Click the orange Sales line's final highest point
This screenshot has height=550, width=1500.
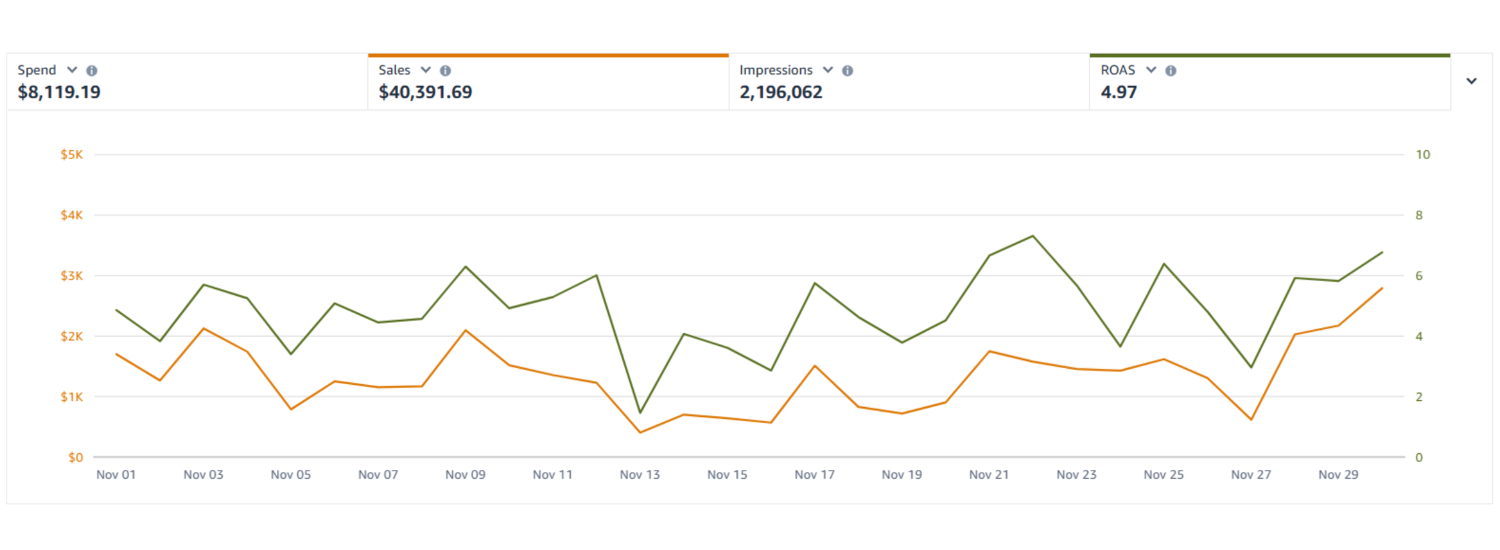(1382, 288)
